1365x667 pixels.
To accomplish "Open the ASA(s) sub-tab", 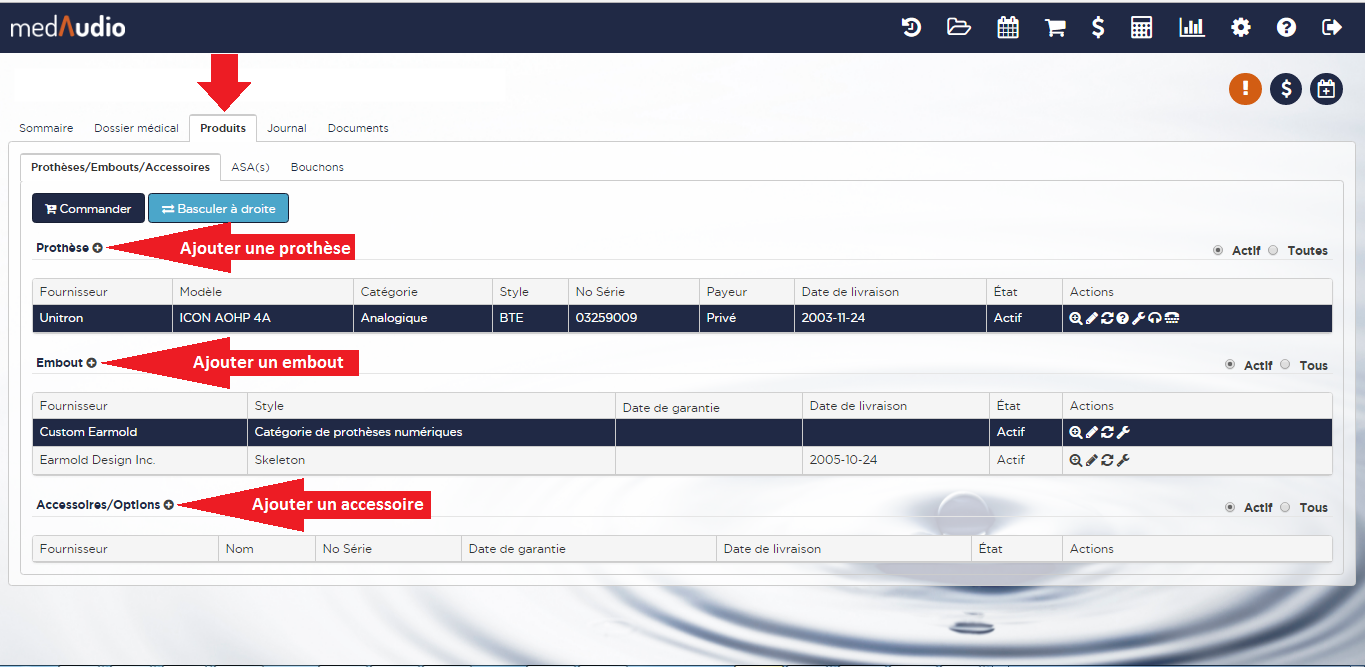I will pyautogui.click(x=250, y=167).
